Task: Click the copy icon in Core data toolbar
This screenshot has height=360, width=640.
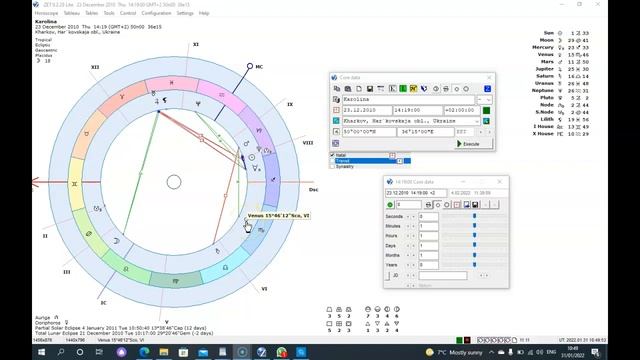Action: pos(337,89)
